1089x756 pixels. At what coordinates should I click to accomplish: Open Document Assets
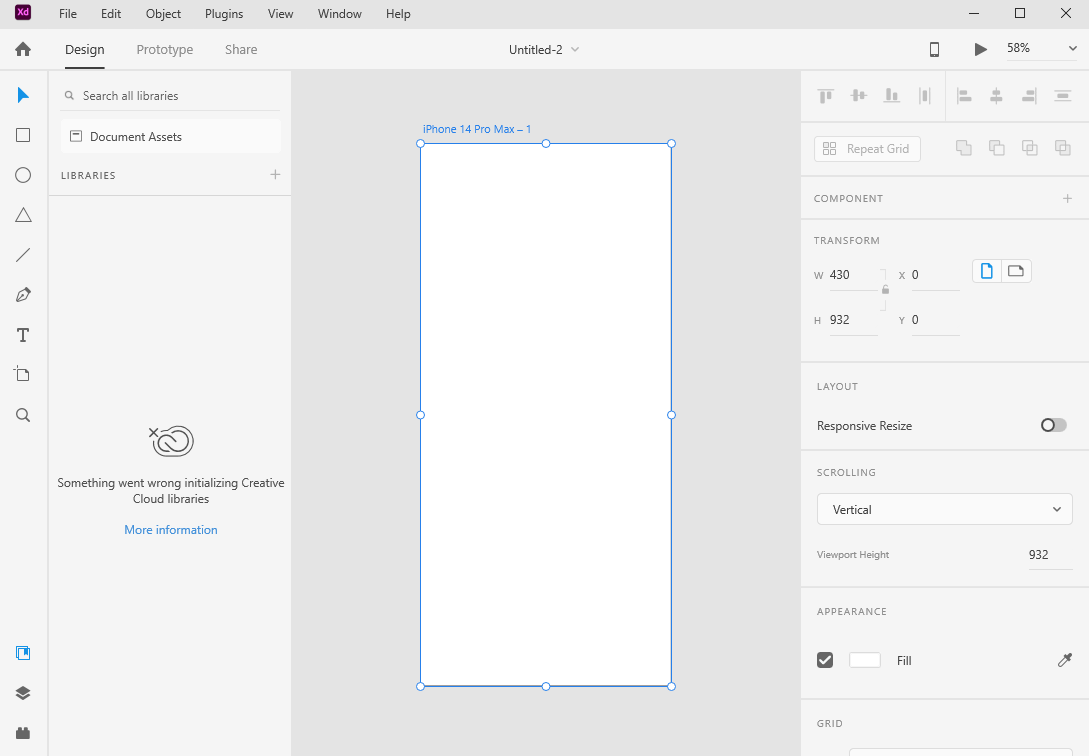pos(171,137)
